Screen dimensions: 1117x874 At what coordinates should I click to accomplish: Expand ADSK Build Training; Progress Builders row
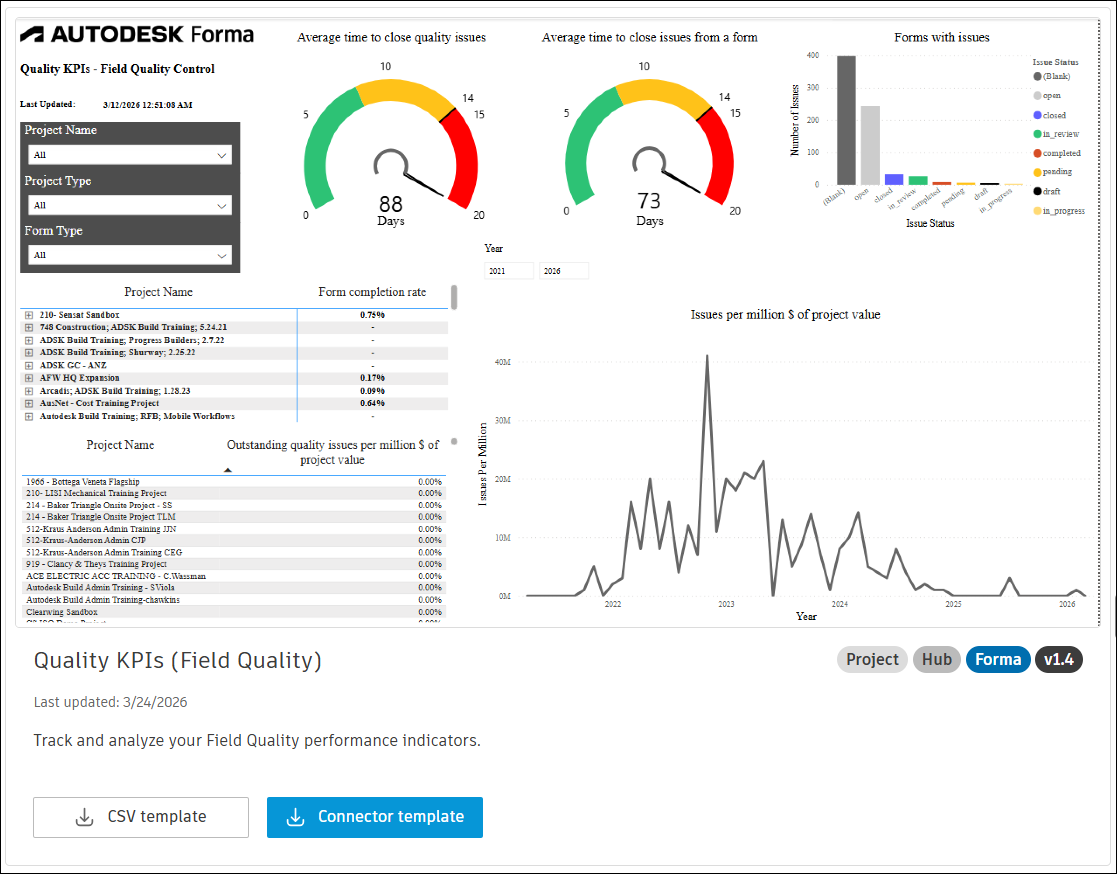tap(28, 340)
